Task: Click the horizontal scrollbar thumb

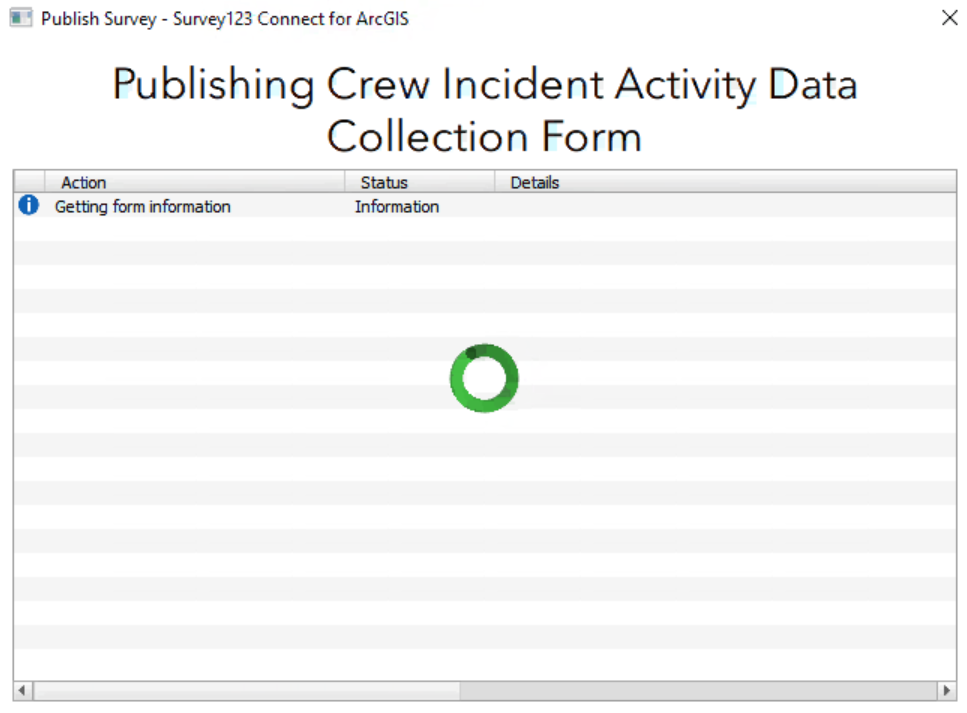Action: point(246,691)
